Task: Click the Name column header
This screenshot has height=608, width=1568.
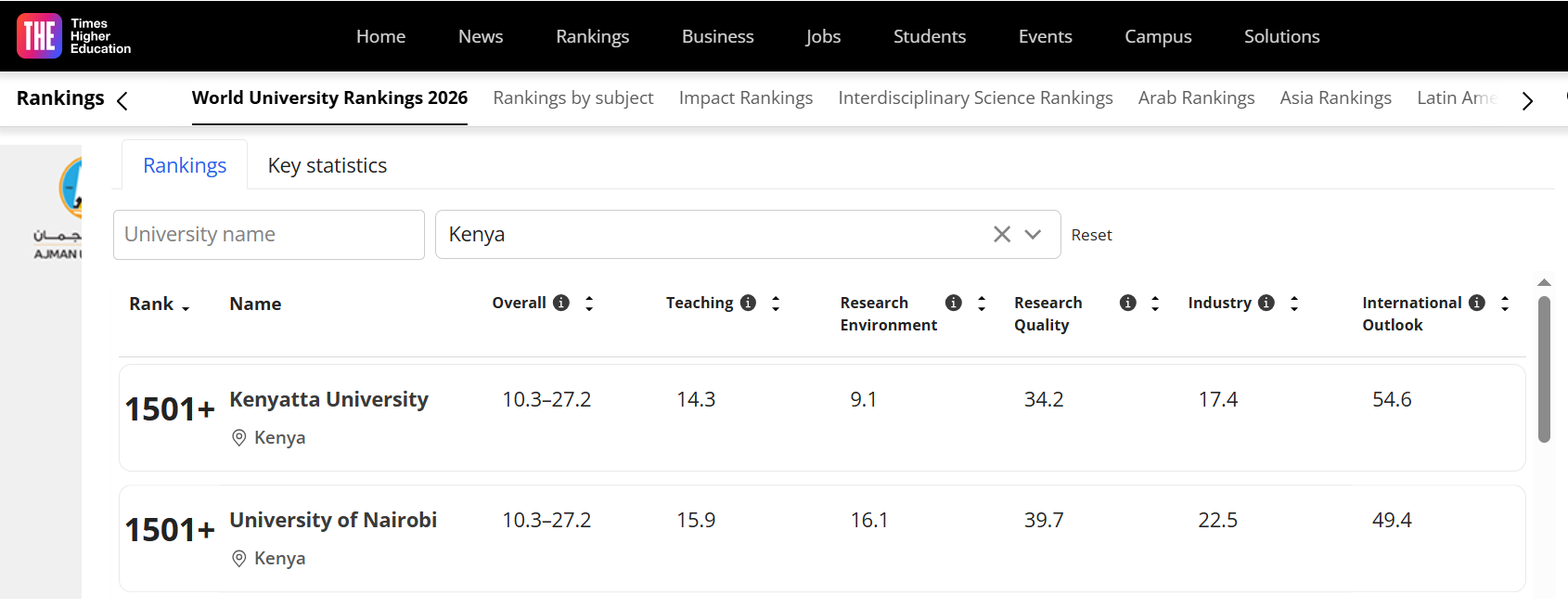Action: pos(255,304)
